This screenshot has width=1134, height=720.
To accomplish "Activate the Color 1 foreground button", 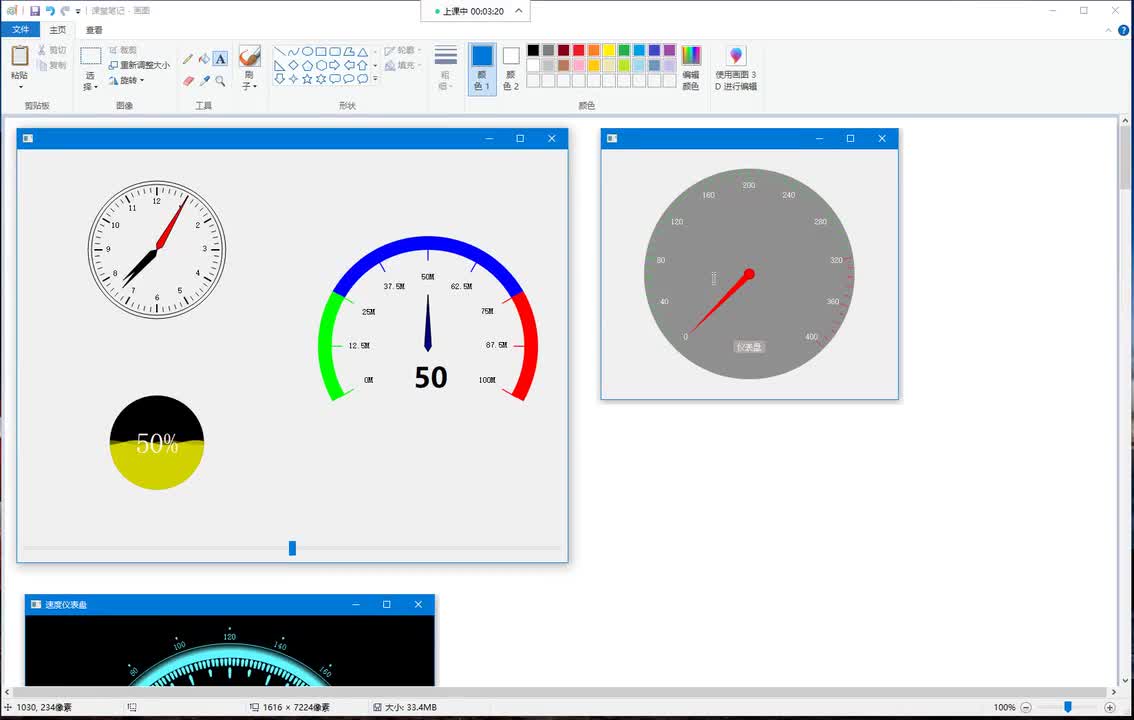I will [482, 69].
